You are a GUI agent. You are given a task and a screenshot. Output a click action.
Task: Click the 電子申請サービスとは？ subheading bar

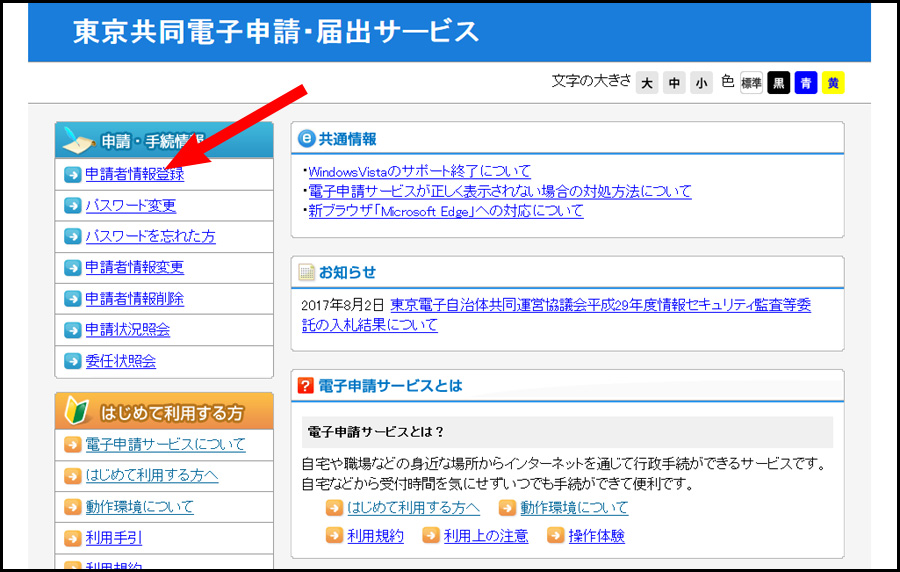[x=567, y=432]
